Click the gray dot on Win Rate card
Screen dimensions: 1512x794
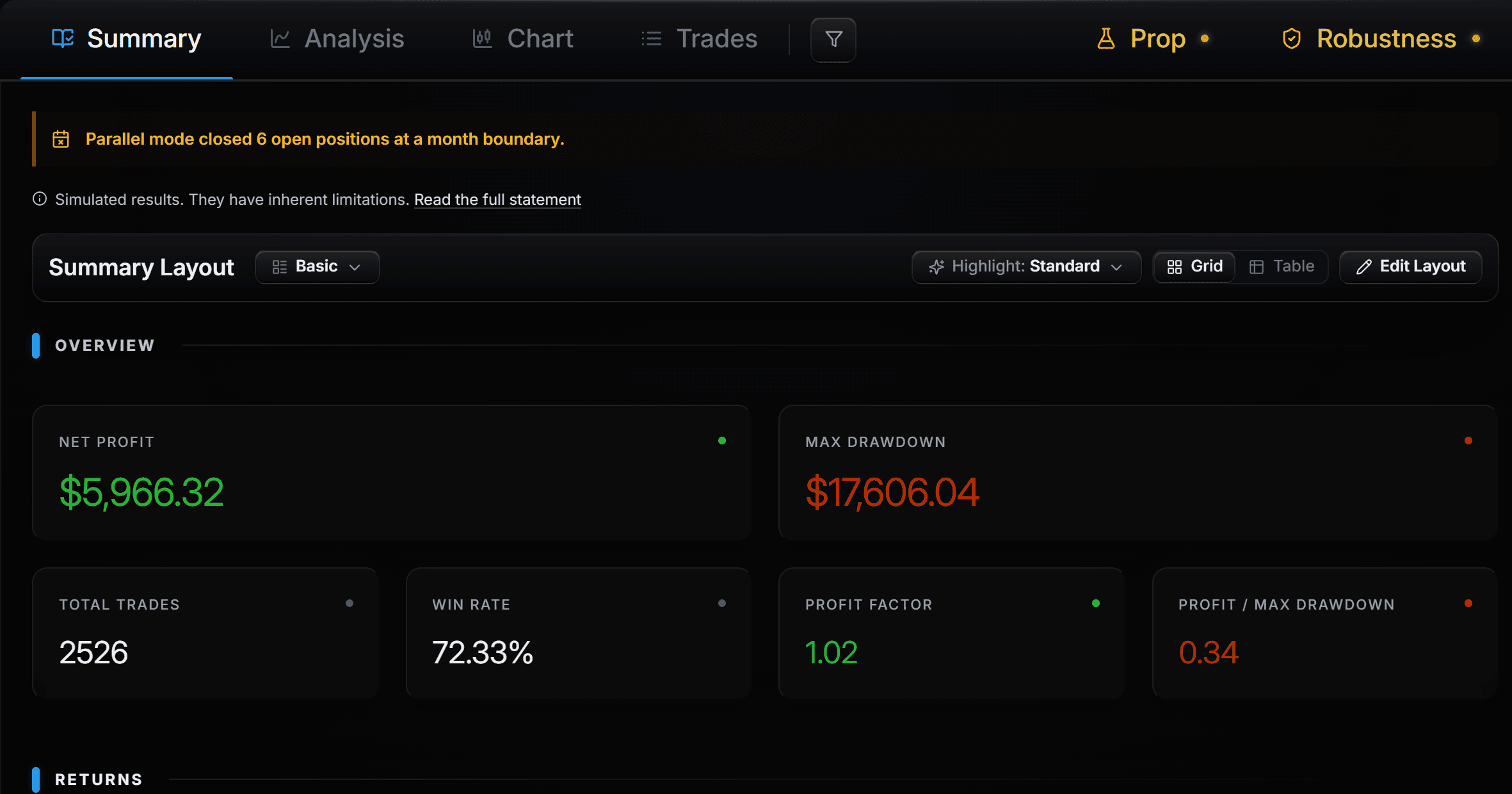click(x=722, y=603)
